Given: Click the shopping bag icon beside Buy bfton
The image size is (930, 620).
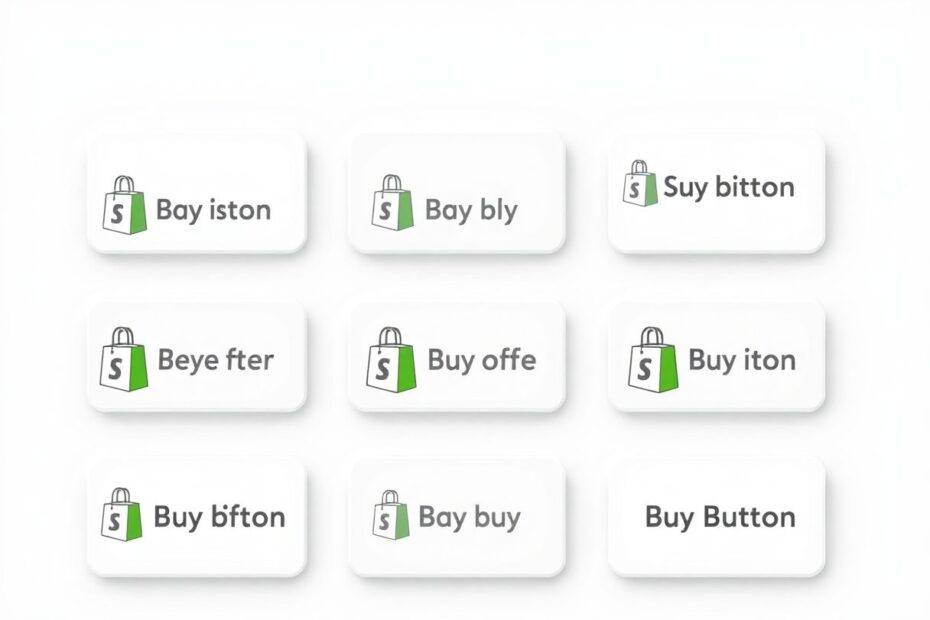Looking at the screenshot, I should [122, 514].
